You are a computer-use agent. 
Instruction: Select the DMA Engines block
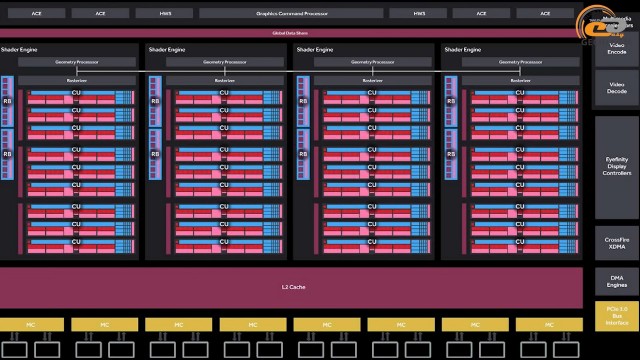(616, 282)
